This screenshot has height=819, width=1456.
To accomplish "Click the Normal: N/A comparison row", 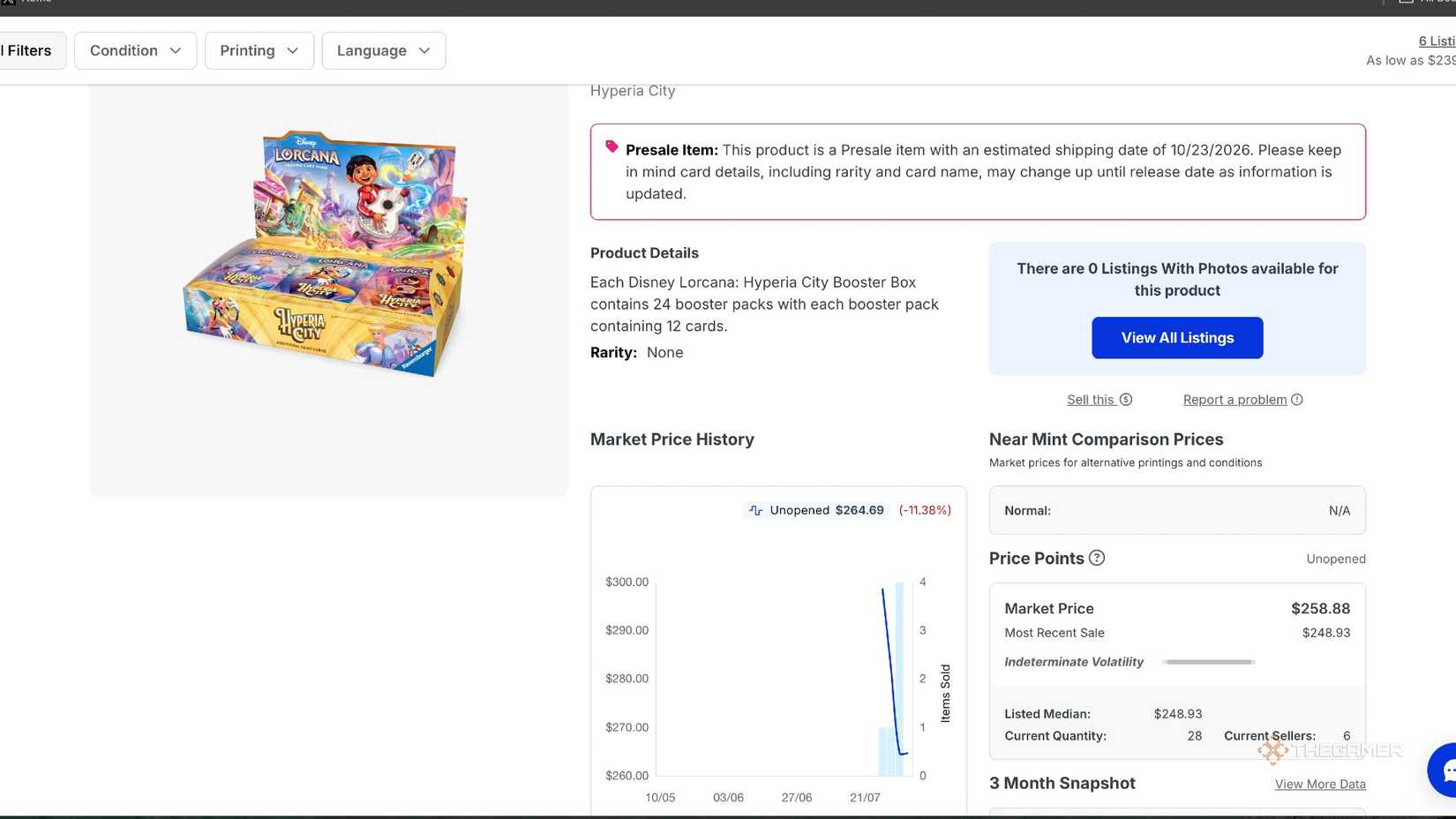I will tap(1177, 510).
